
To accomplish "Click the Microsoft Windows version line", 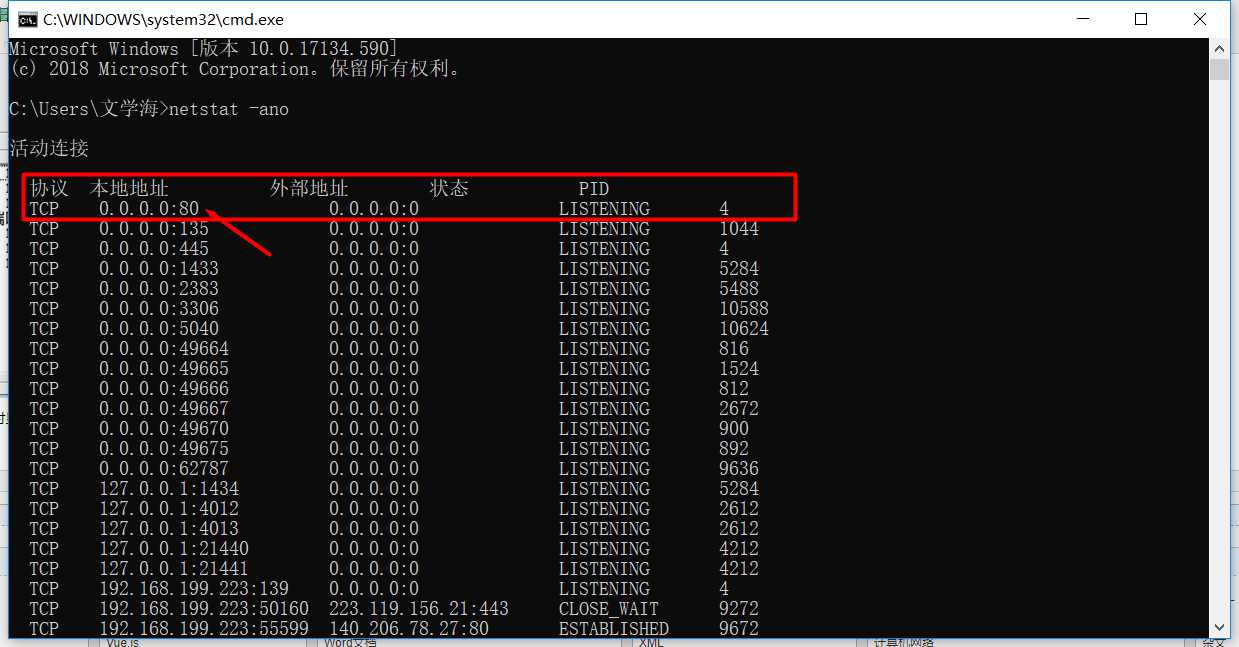I will (x=204, y=49).
